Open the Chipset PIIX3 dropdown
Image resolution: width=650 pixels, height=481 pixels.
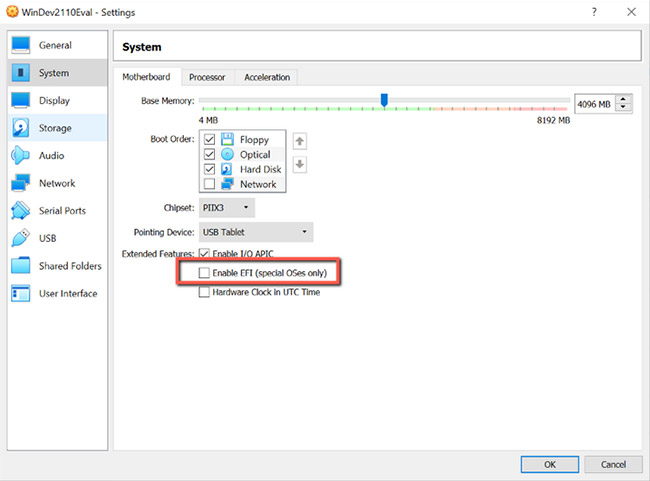pos(227,207)
